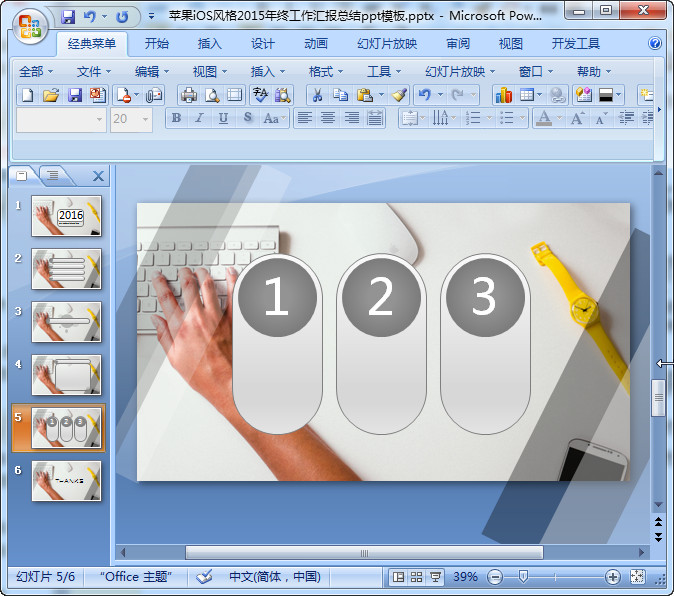Click the vertical scrollbar thumb

(658, 398)
